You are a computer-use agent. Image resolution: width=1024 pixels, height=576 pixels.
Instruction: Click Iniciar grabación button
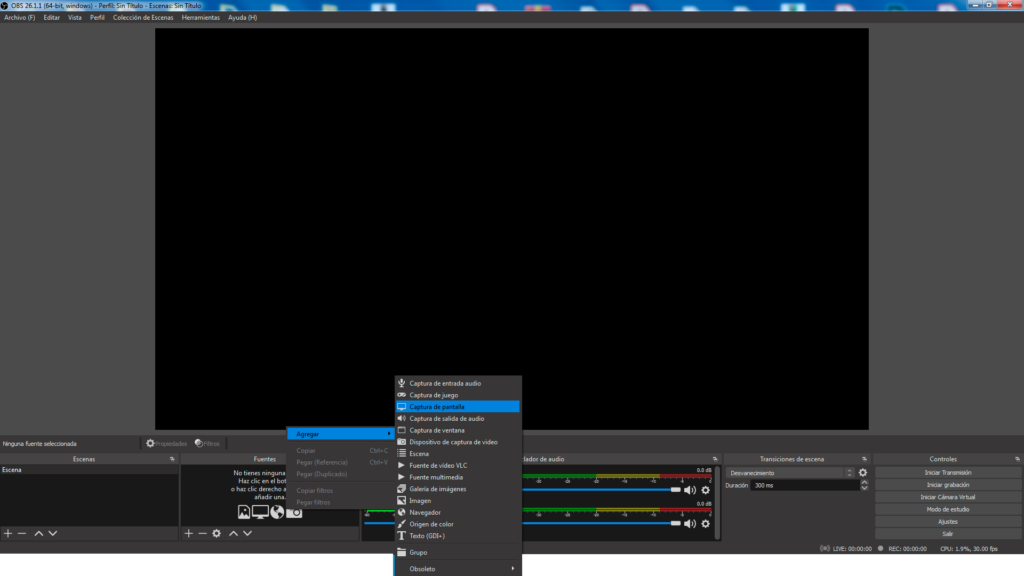(948, 485)
